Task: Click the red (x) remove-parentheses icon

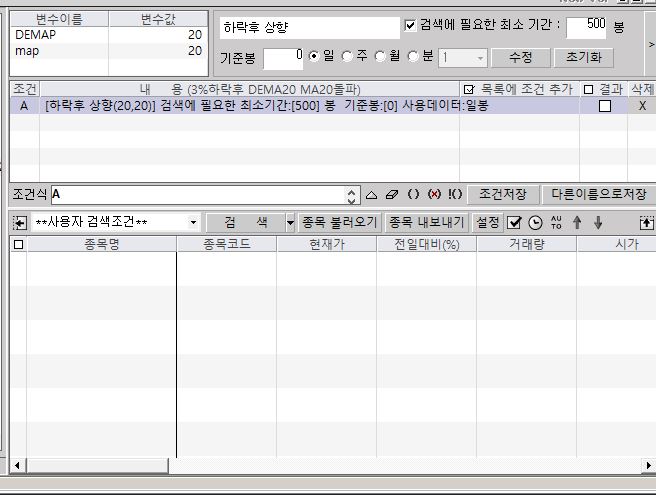Action: click(434, 195)
